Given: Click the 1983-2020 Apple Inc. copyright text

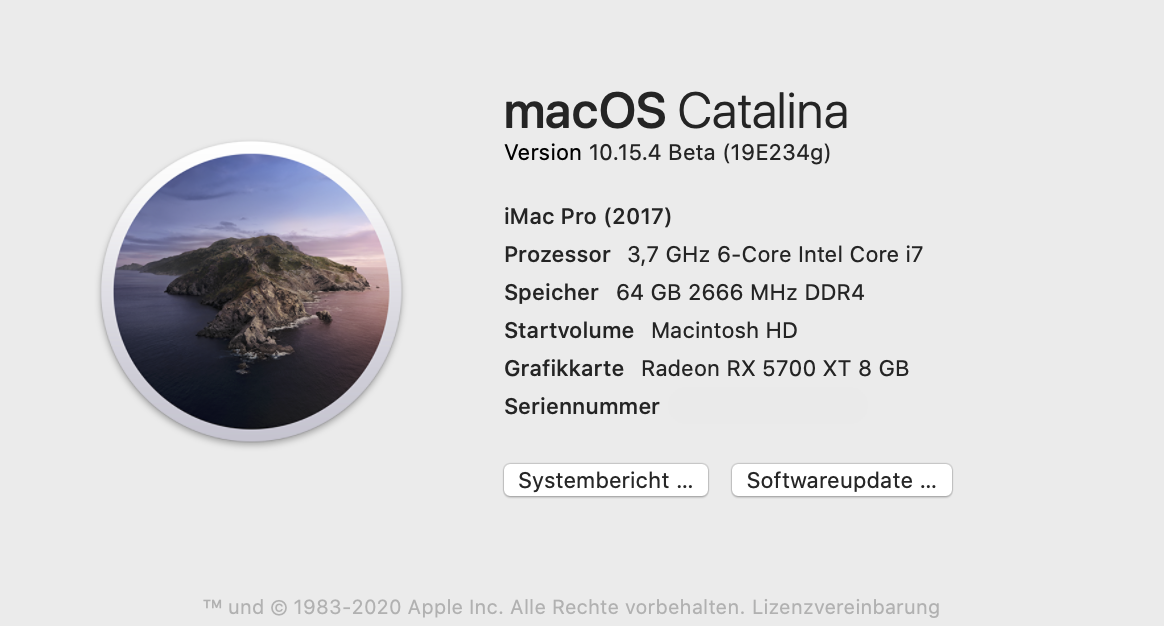Looking at the screenshot, I should (x=389, y=607).
